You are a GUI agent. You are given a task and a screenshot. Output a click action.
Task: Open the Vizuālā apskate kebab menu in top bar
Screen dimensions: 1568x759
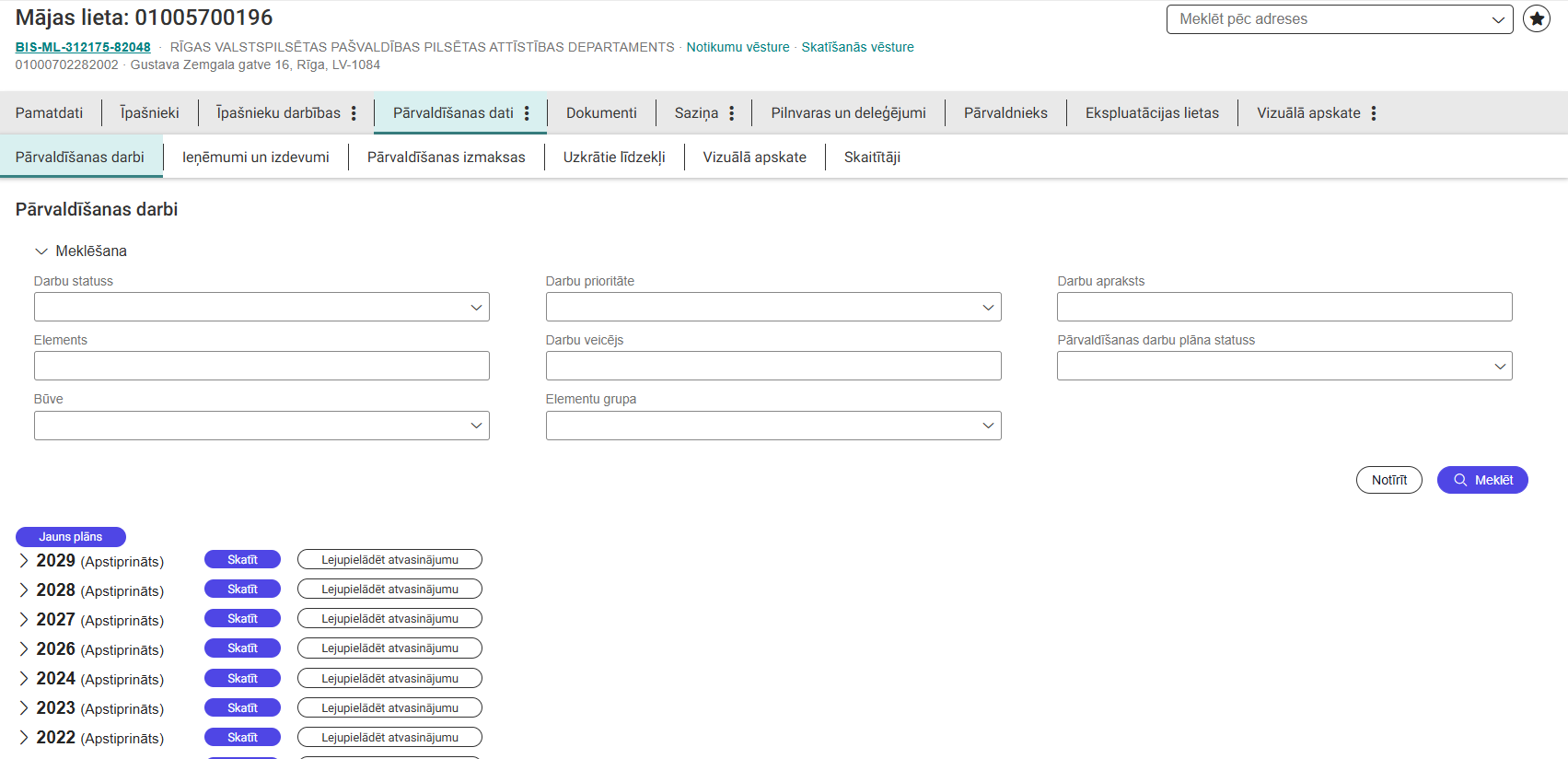coord(1374,113)
